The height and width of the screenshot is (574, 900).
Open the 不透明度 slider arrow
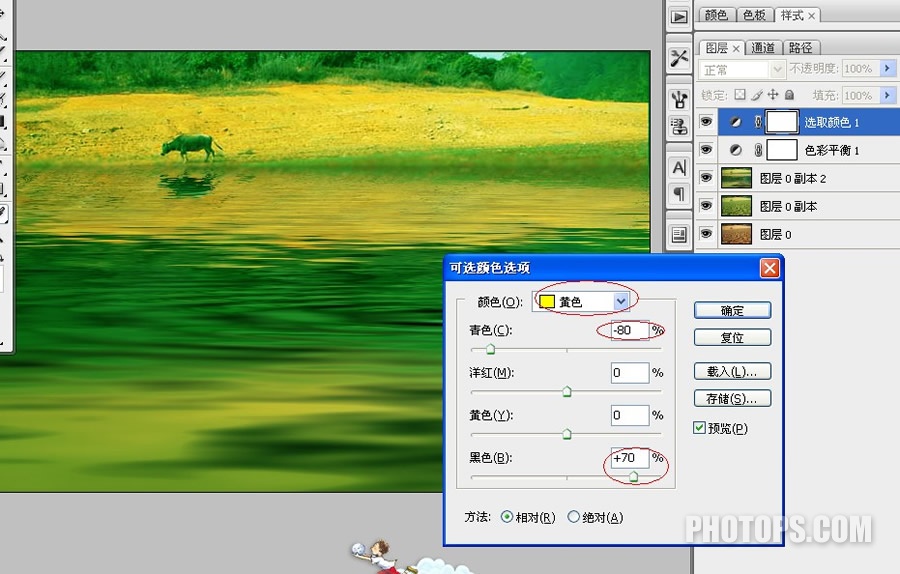point(887,68)
